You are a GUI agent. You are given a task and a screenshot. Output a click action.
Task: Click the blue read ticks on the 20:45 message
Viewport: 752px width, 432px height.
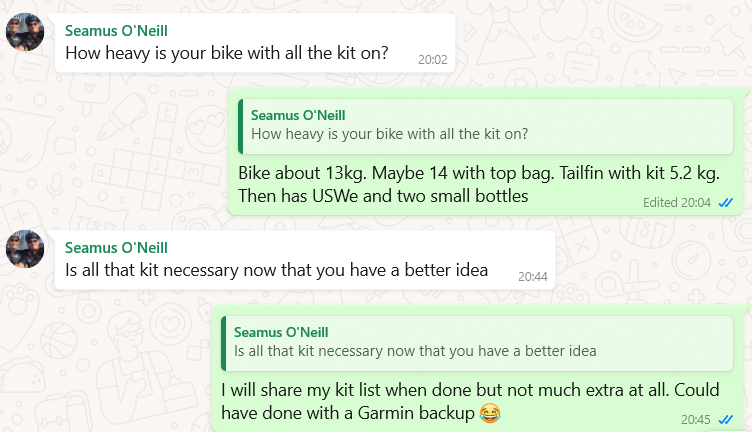(726, 420)
